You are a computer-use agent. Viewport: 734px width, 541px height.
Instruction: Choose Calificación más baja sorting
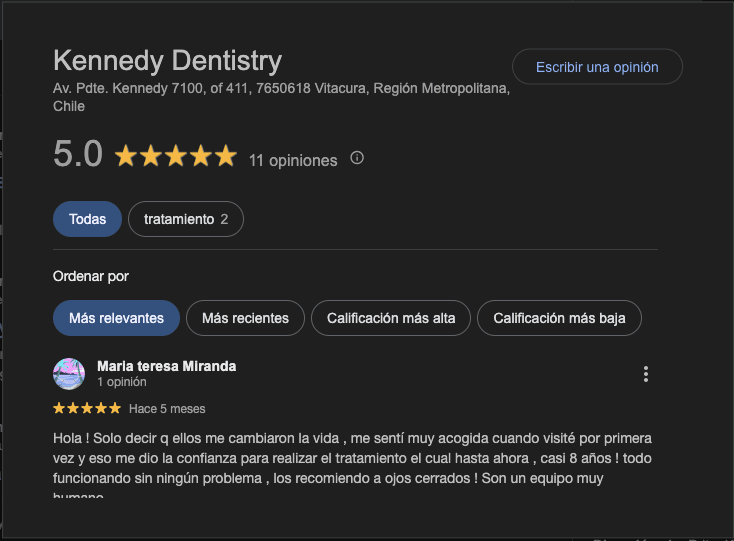[x=559, y=318]
